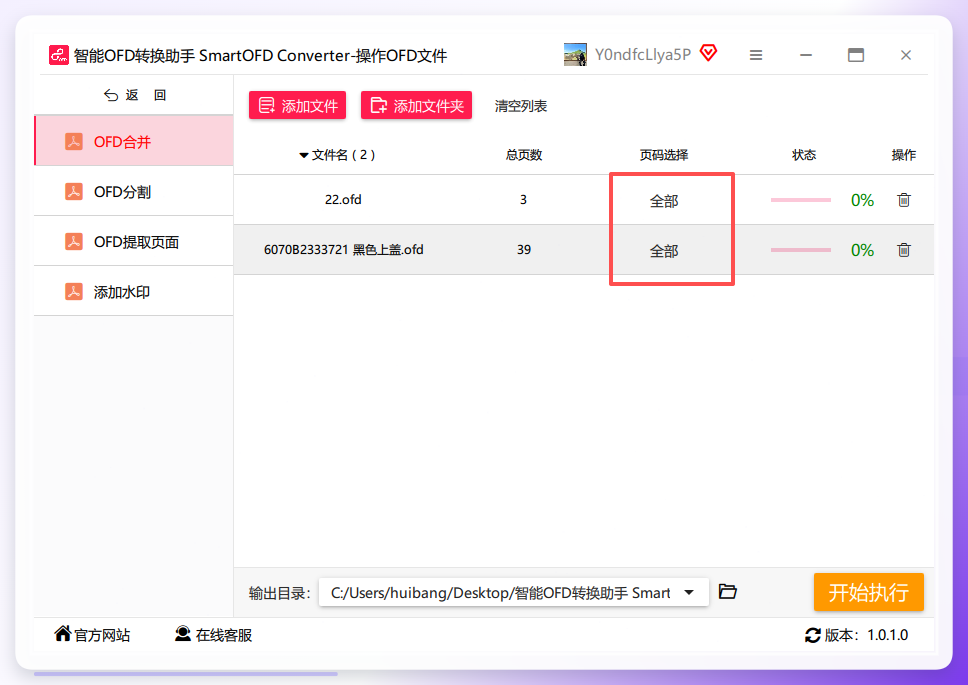The image size is (968, 685).
Task: Click the OFD提取页面 sidebar icon
Action: pyautogui.click(x=74, y=241)
